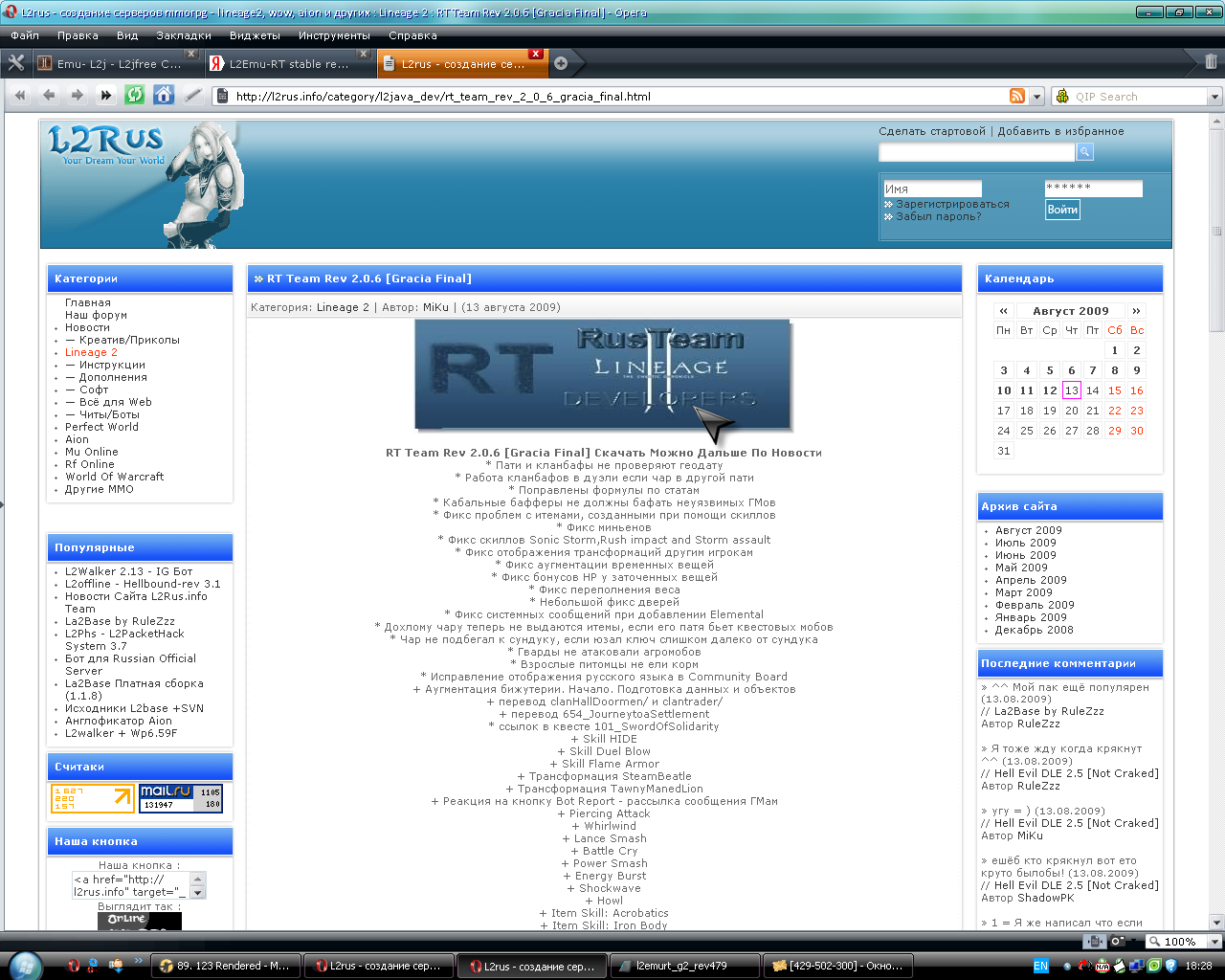The image size is (1225, 980).
Task: Open the Справка menu
Action: 412,35
